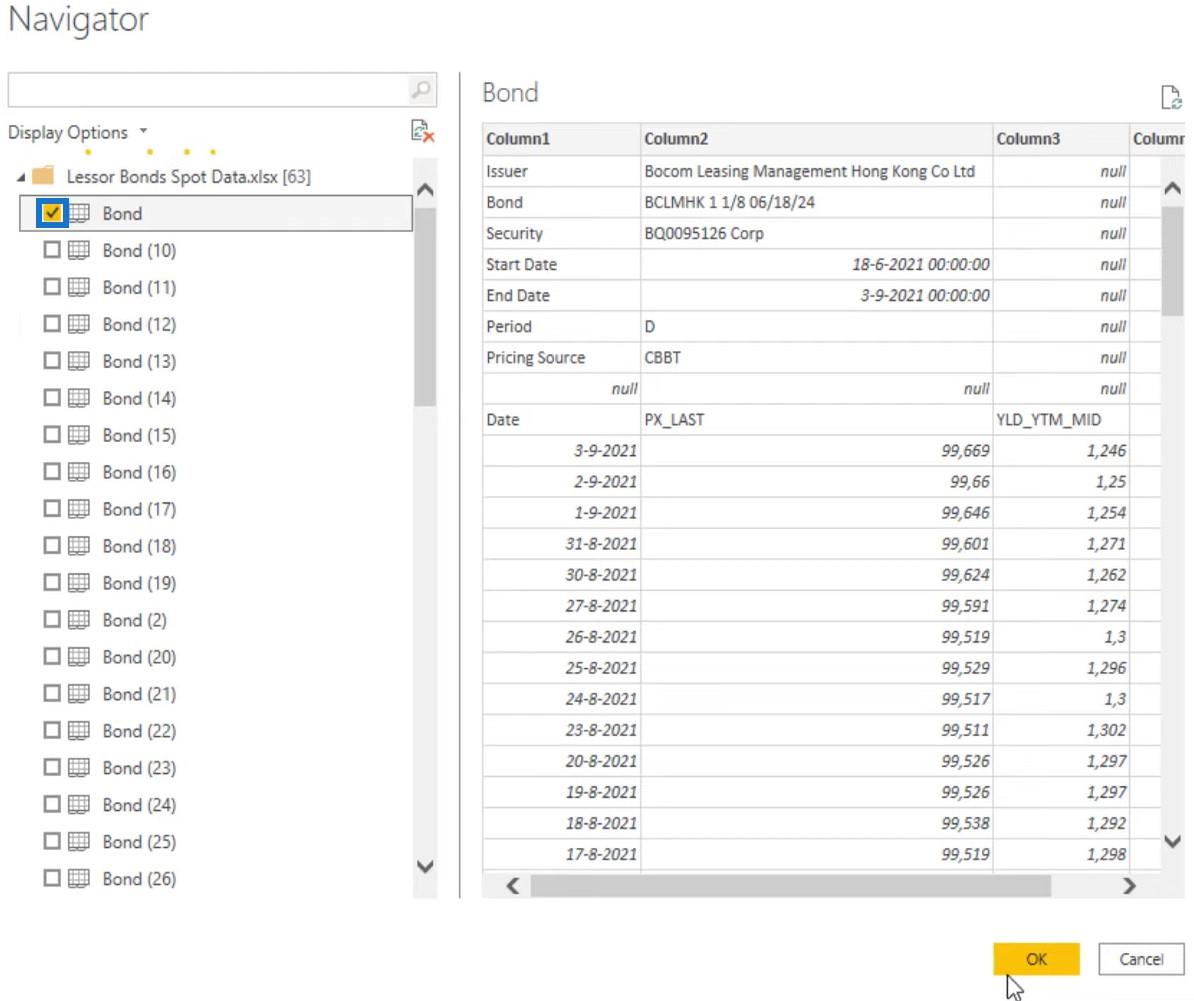The width and height of the screenshot is (1194, 1001).
Task: Click the date cell '17-8-2021'
Action: [561, 854]
